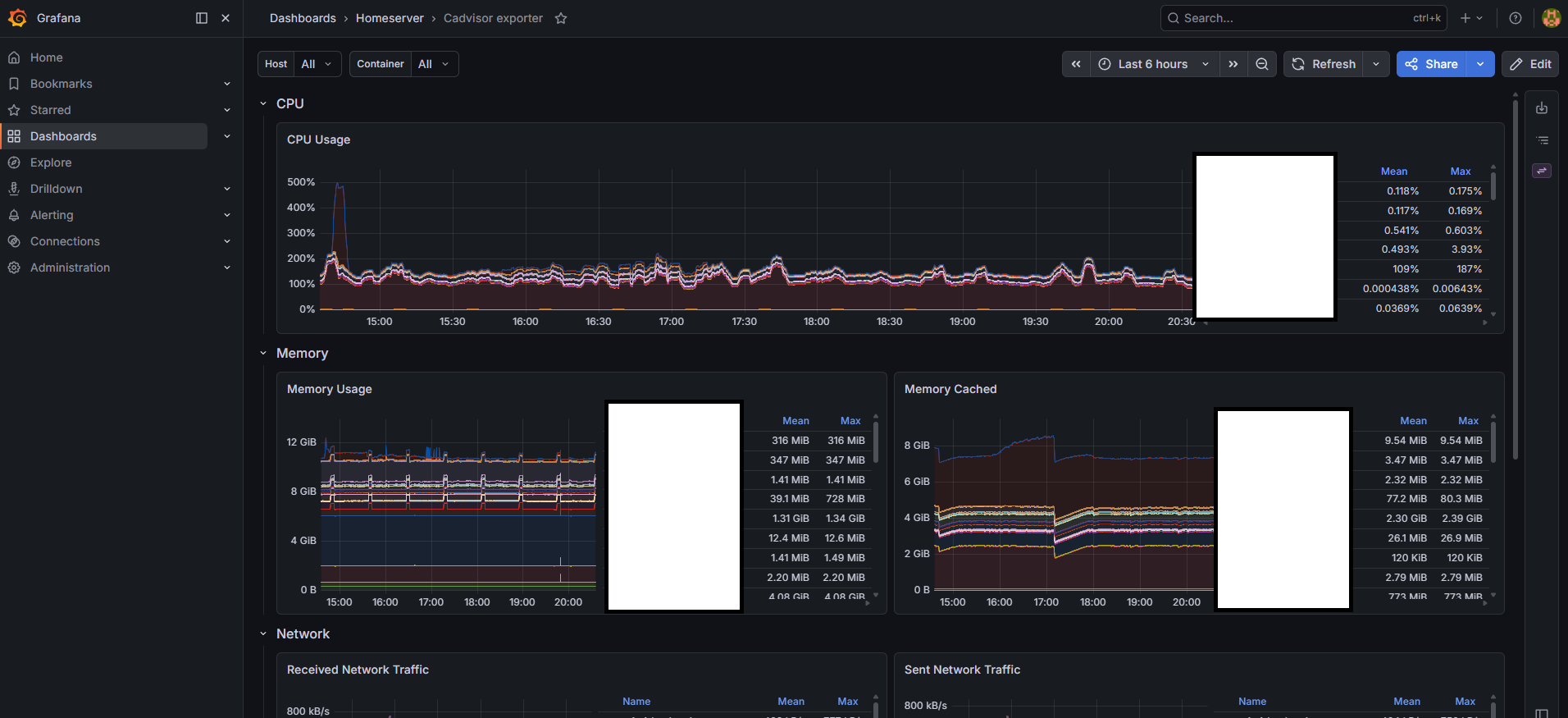Edit the dashboard

[1530, 64]
